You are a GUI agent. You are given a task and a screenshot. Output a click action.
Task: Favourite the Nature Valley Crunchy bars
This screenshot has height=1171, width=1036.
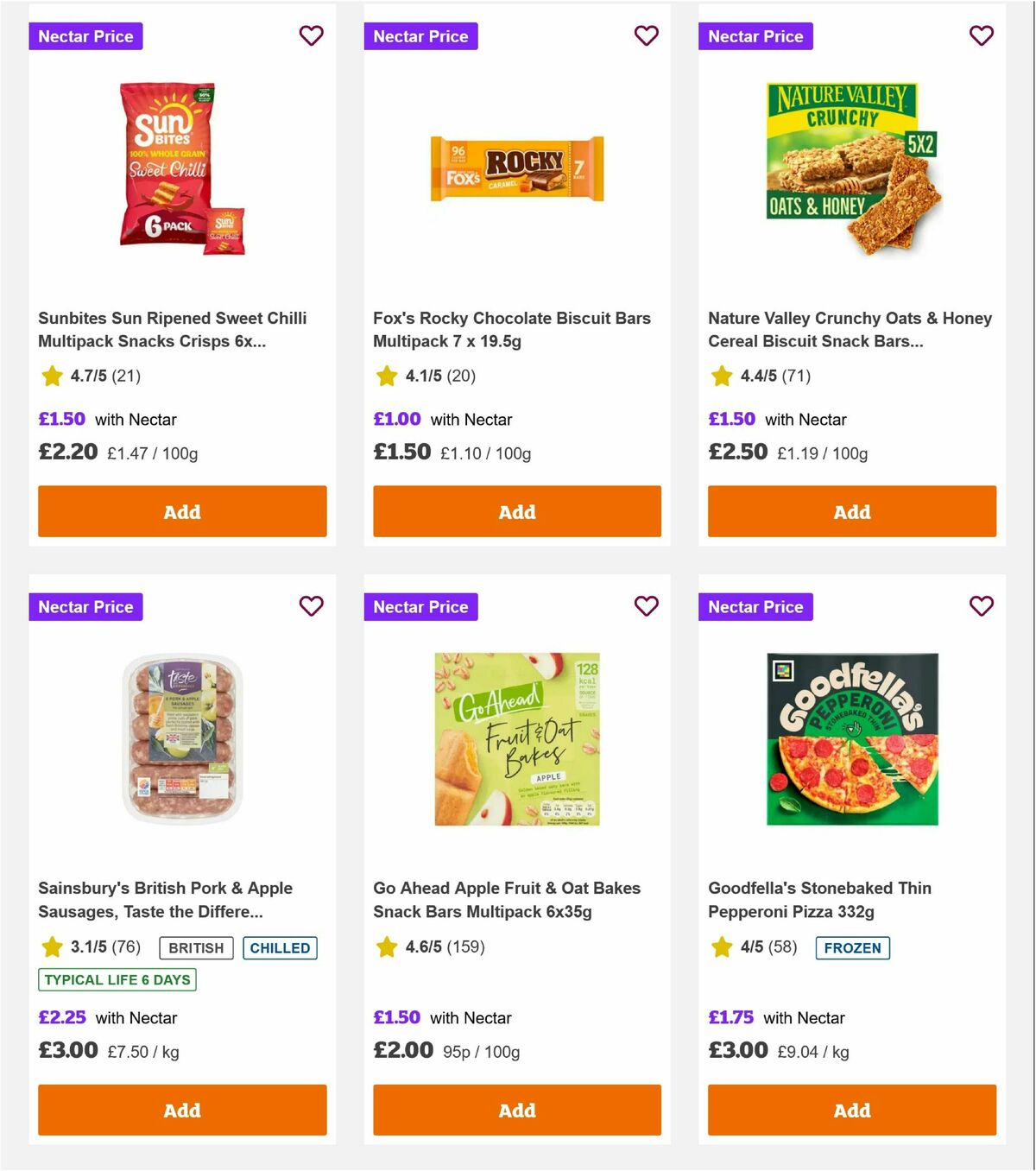coord(981,36)
